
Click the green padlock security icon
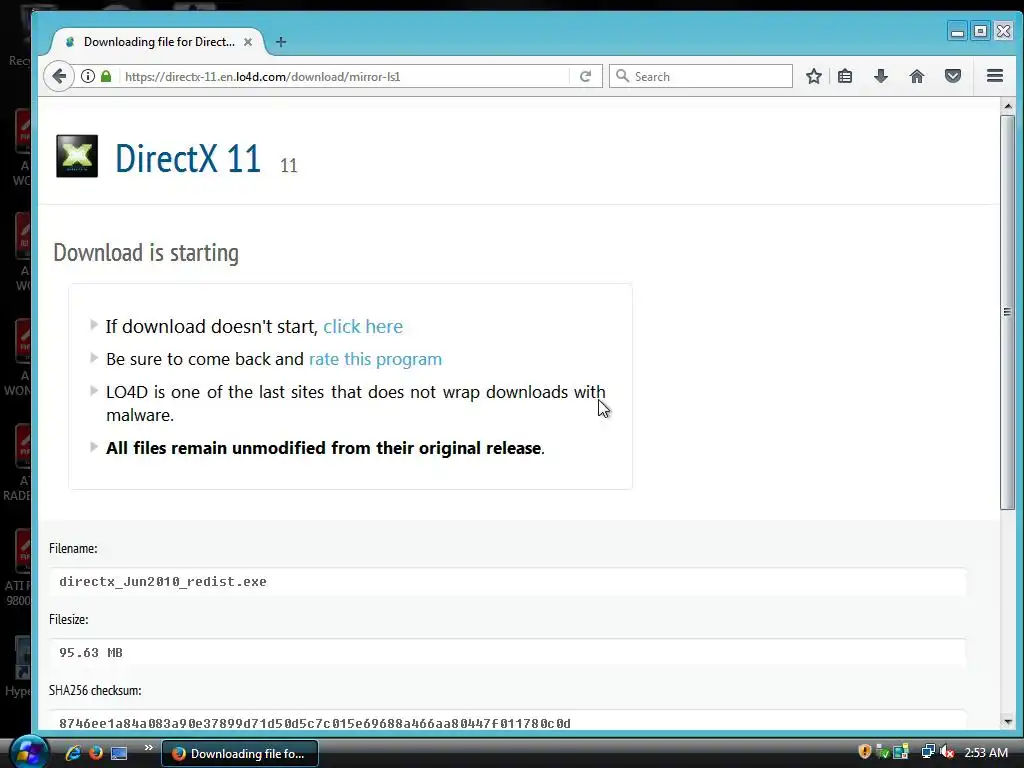[x=106, y=76]
